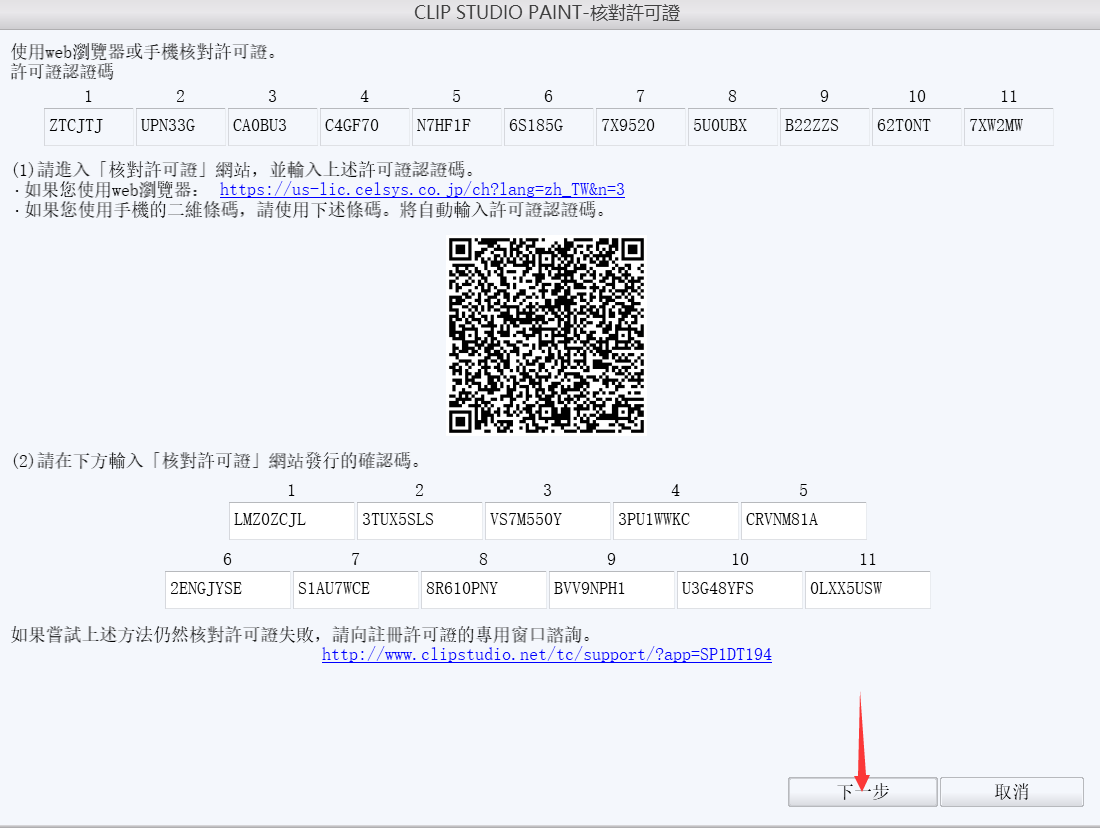Viewport: 1100px width, 828px height.
Task: Select license code field 1 containing ZTCJTJ
Action: tap(88, 126)
